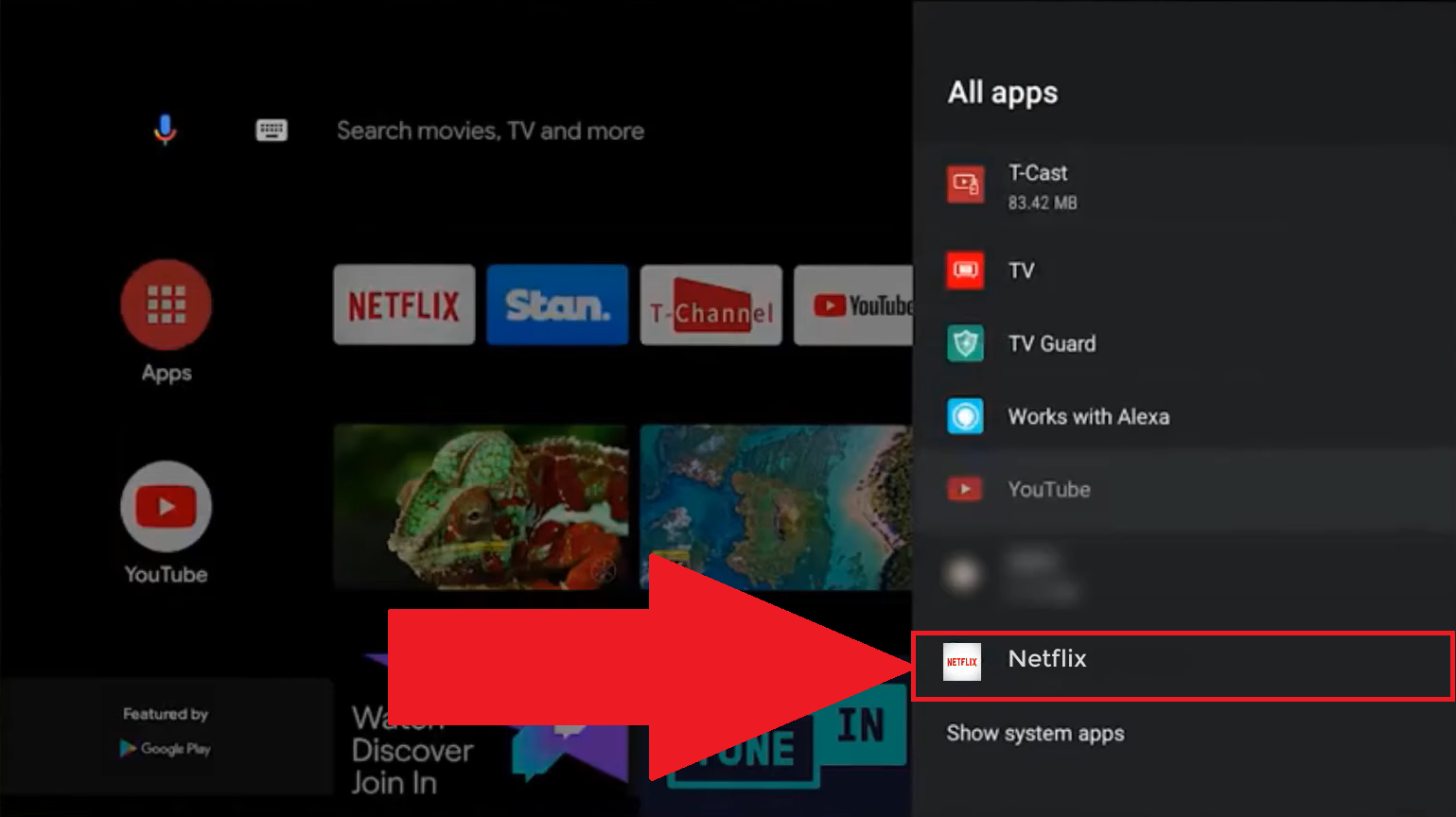Screen dimensions: 1456x817
Task: Play the chameleon video thumbnail
Action: point(481,507)
